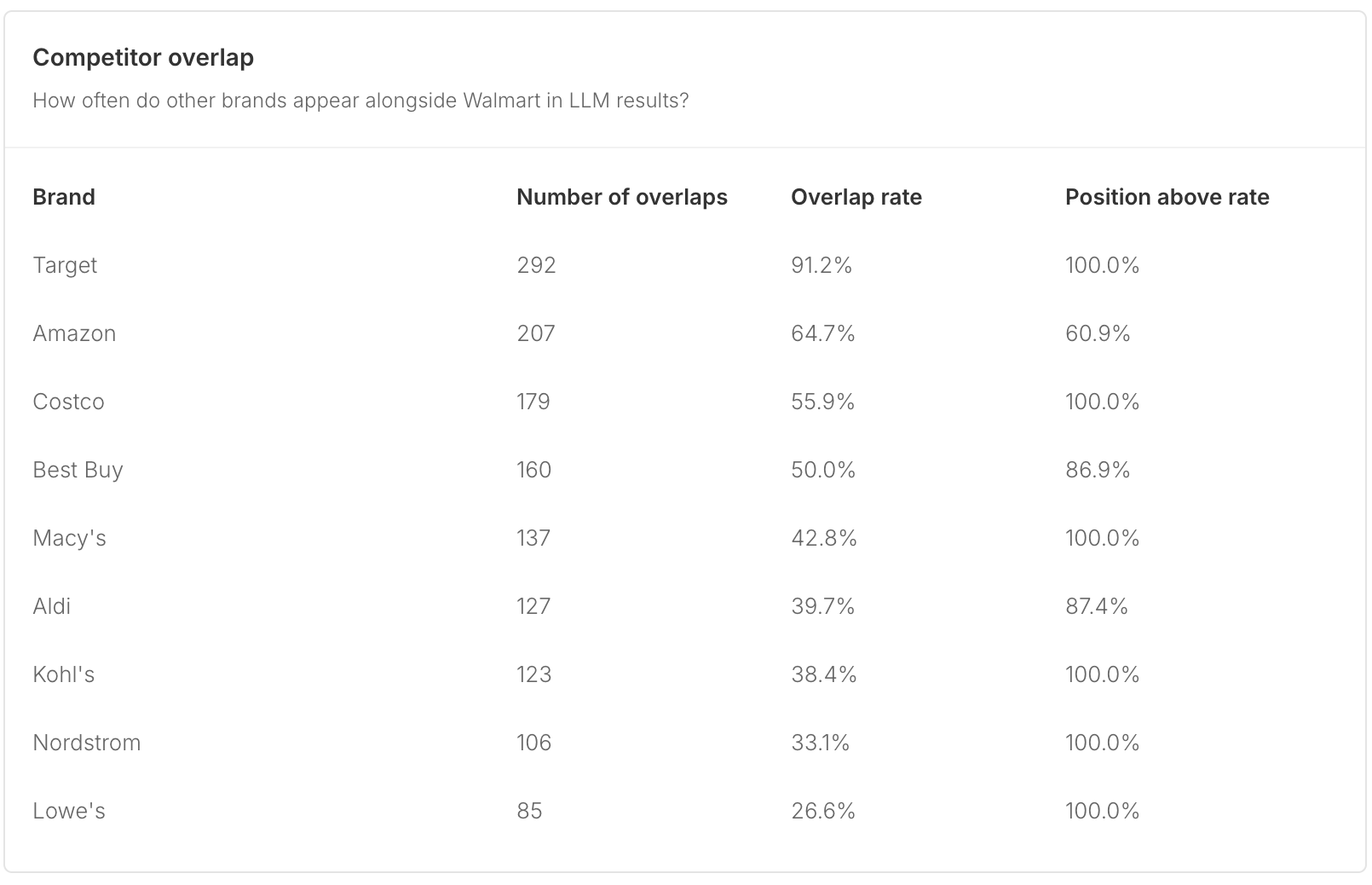Screen dimensions: 1372x885
Task: Select the Lowe's brand name
Action: [x=69, y=811]
